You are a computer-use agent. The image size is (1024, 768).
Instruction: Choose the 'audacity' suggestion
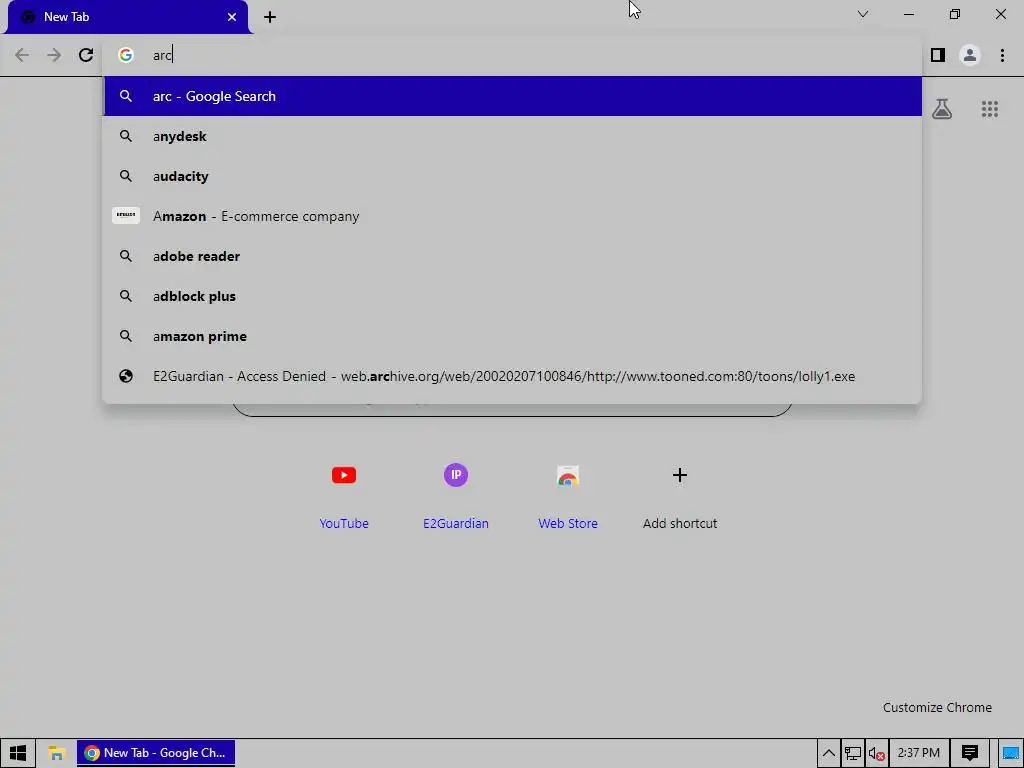pos(513,176)
